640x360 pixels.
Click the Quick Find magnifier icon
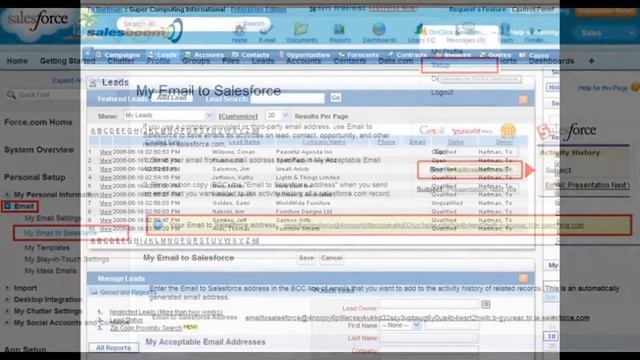pos(11,95)
